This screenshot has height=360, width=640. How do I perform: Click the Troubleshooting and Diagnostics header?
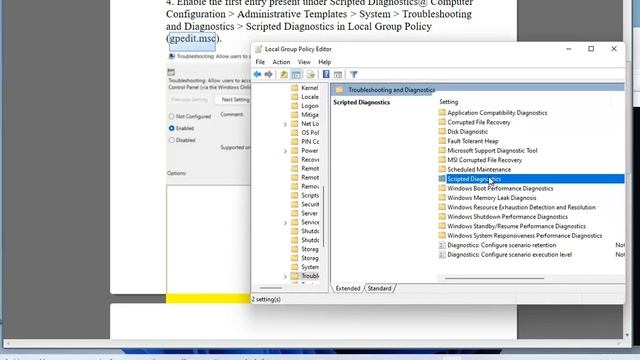391,90
